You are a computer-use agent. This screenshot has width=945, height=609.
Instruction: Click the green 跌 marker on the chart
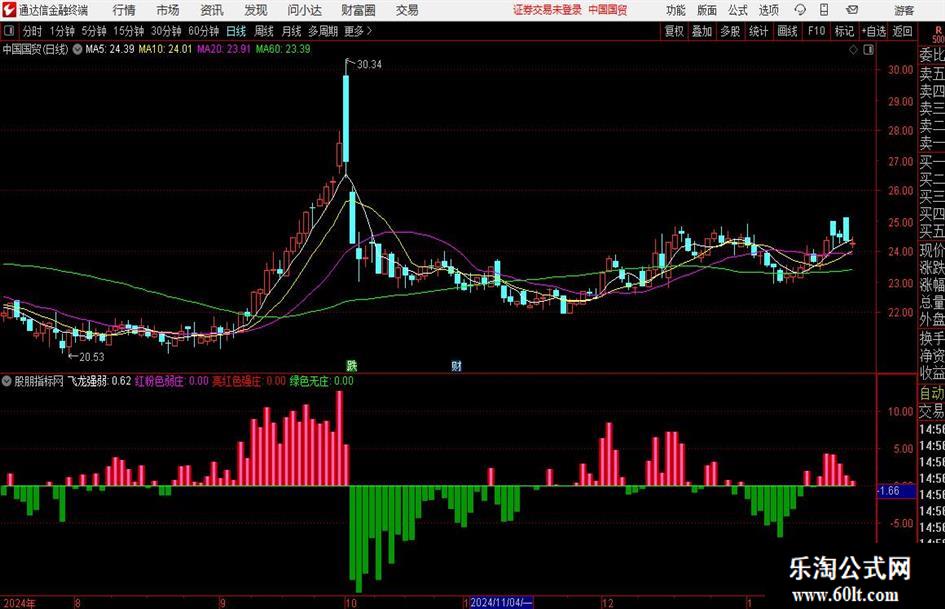tap(351, 365)
